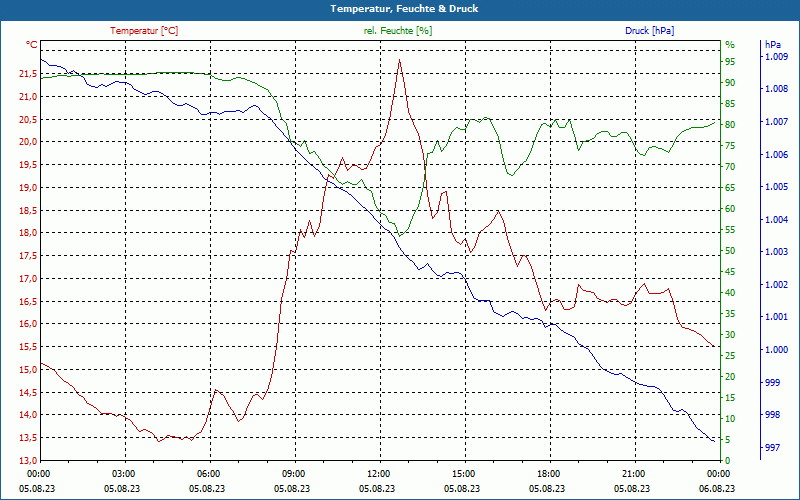Click the '20' tick on the humidity axis

pos(730,377)
